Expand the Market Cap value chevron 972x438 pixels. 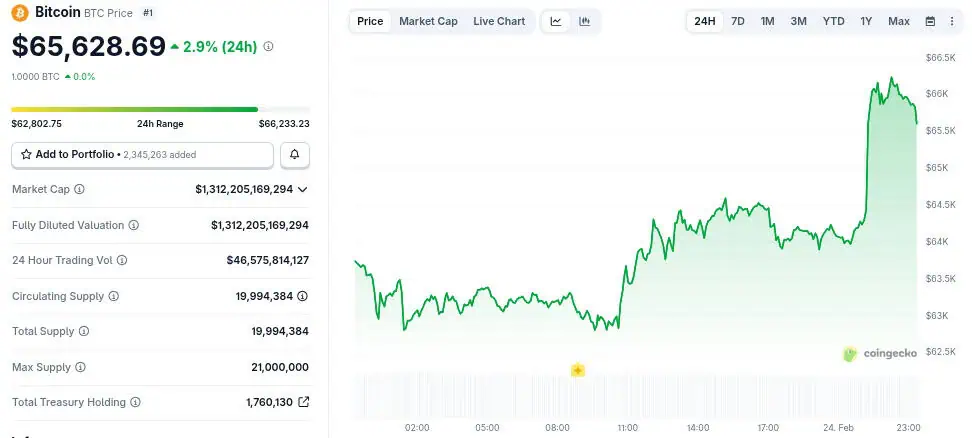click(x=303, y=189)
